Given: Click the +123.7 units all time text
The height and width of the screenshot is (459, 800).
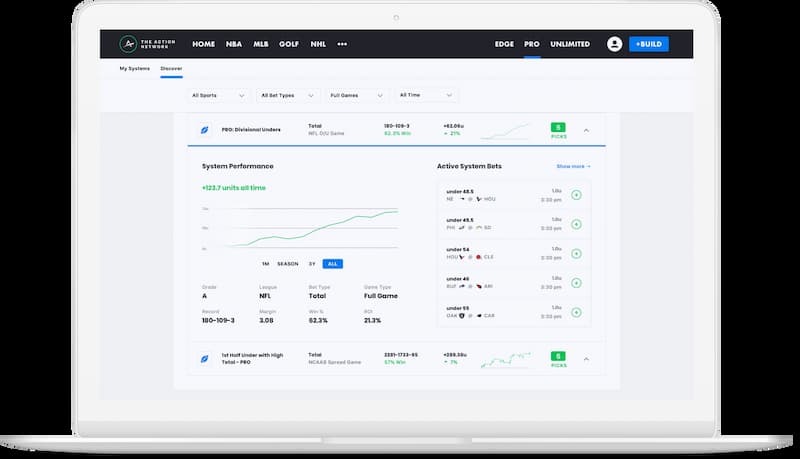Looking at the screenshot, I should point(234,188).
